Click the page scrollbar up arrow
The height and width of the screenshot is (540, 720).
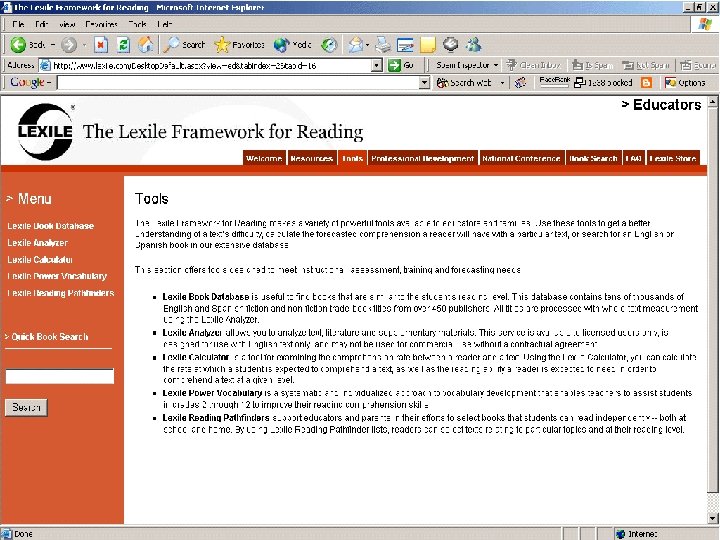coord(713,102)
